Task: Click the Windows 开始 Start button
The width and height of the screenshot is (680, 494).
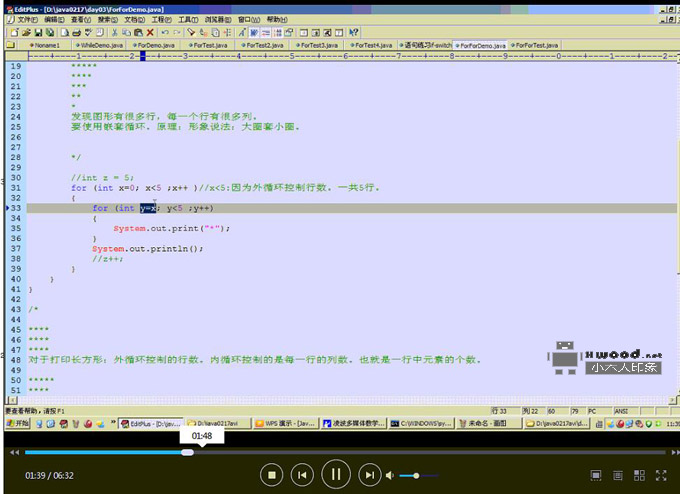Action: click(x=17, y=423)
